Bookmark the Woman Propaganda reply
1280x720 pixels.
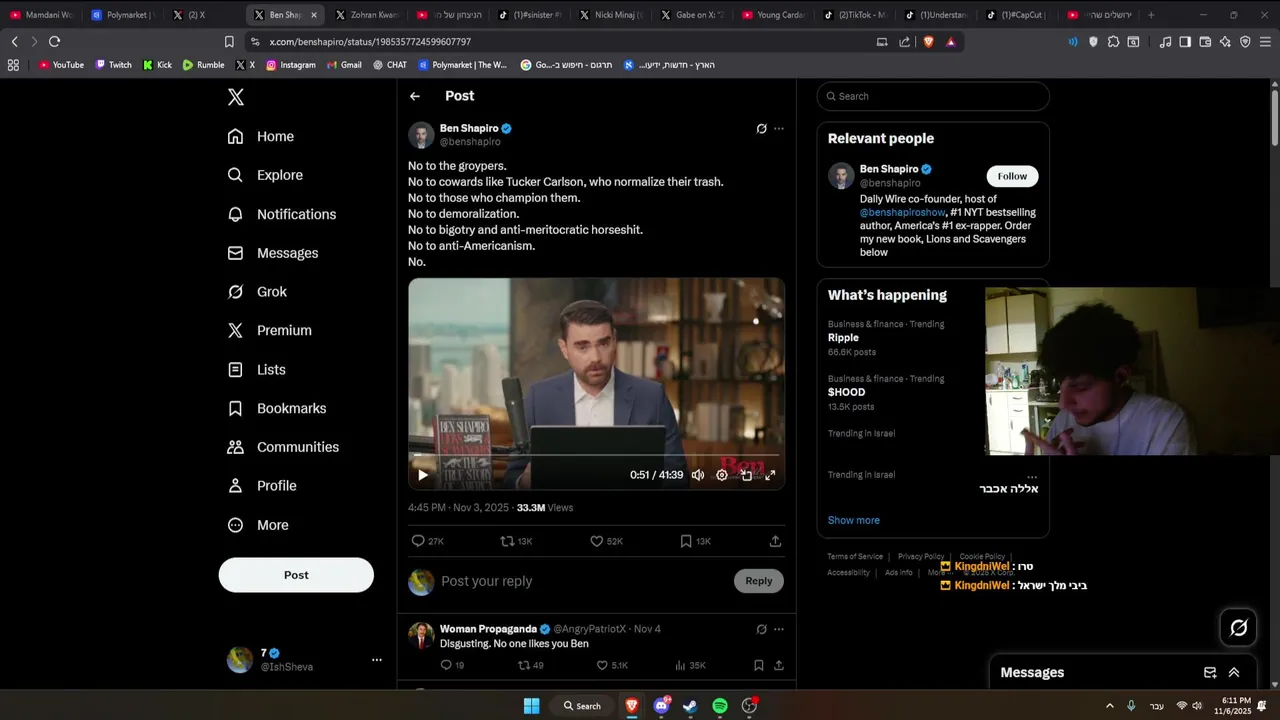[759, 665]
